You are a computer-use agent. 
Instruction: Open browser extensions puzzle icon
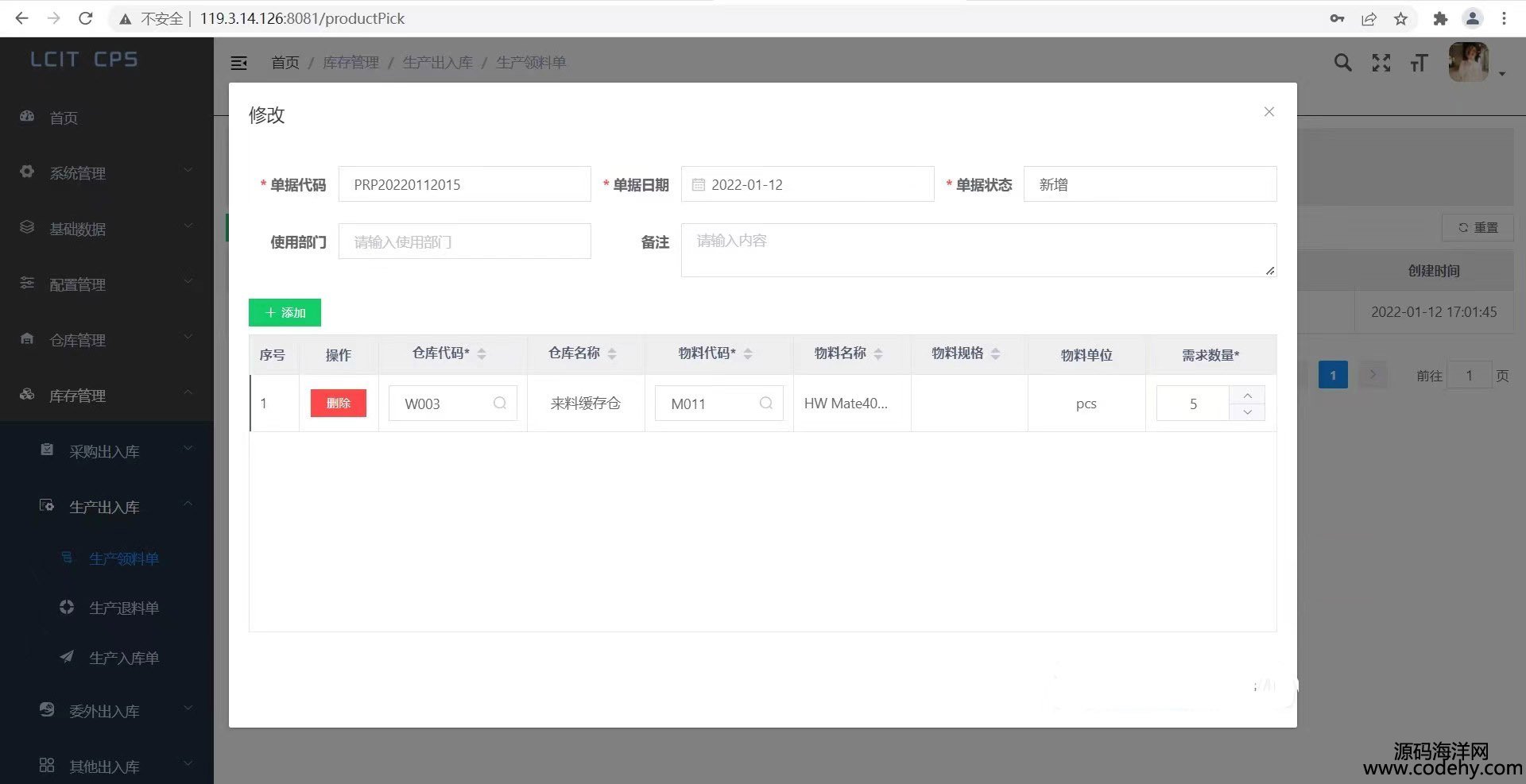point(1440,18)
